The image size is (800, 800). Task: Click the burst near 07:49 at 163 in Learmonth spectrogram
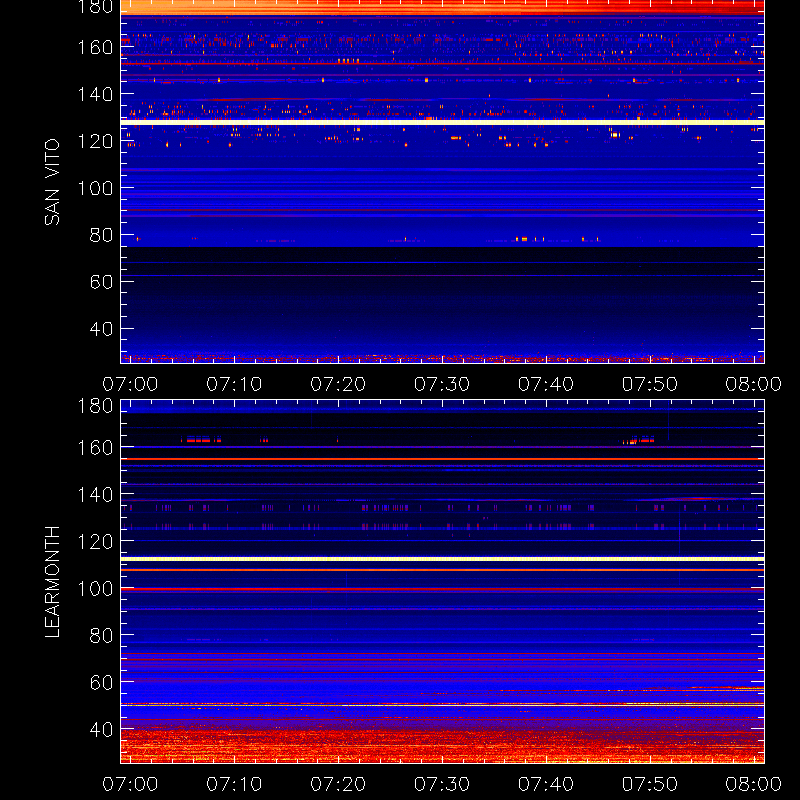tap(639, 440)
